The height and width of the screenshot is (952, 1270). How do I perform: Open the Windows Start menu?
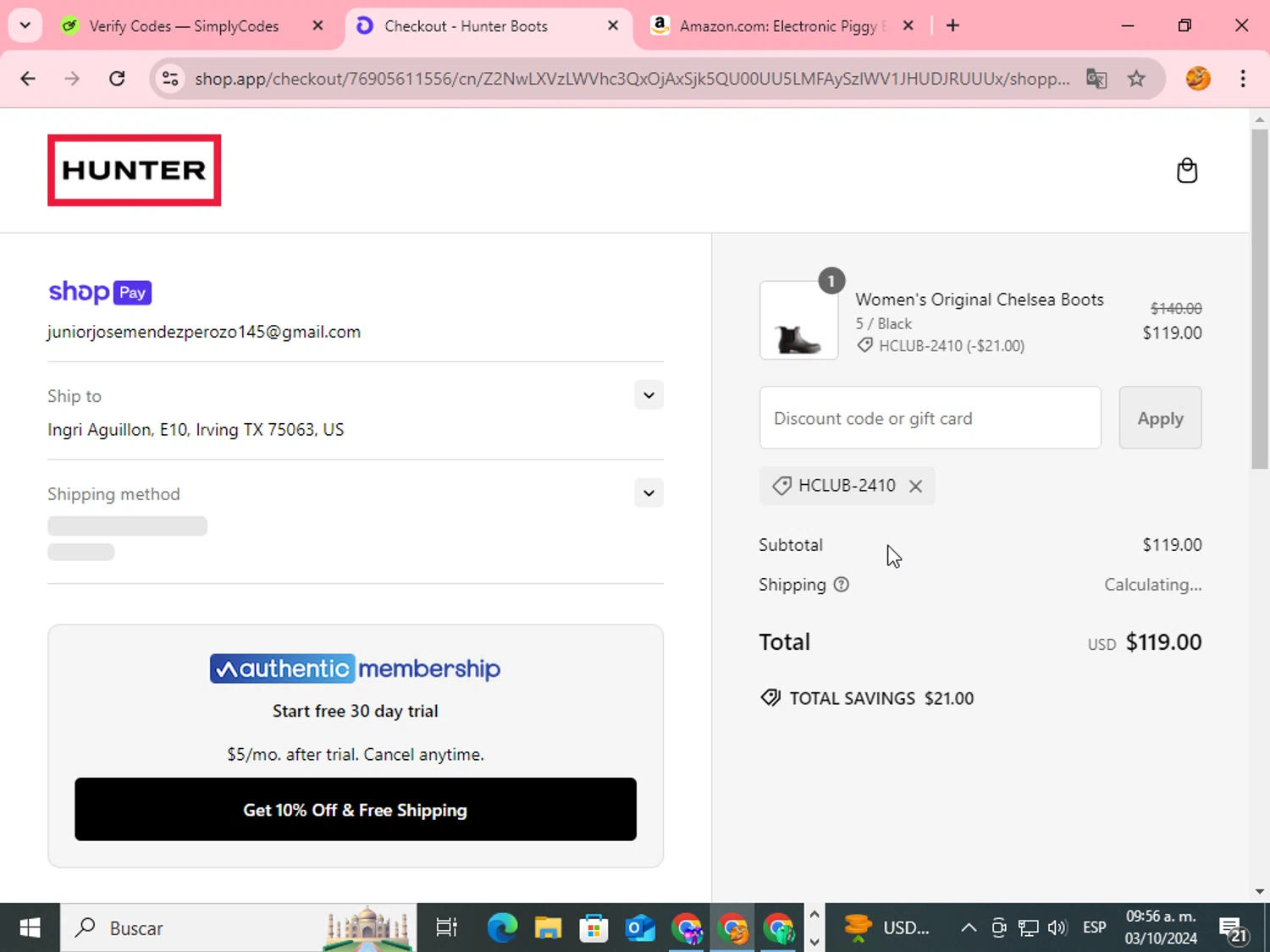30,927
